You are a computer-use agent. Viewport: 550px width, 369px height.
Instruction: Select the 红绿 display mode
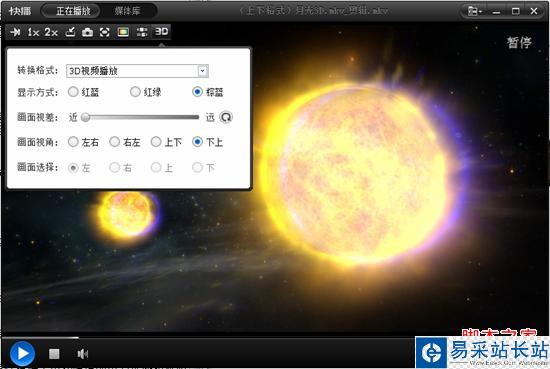(x=146, y=92)
